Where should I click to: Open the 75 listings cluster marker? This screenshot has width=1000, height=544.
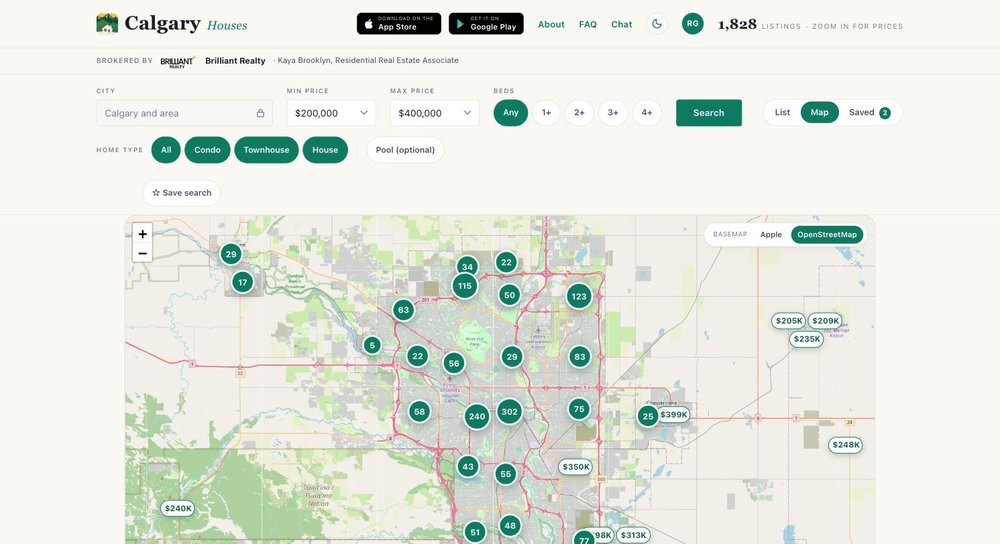578,409
